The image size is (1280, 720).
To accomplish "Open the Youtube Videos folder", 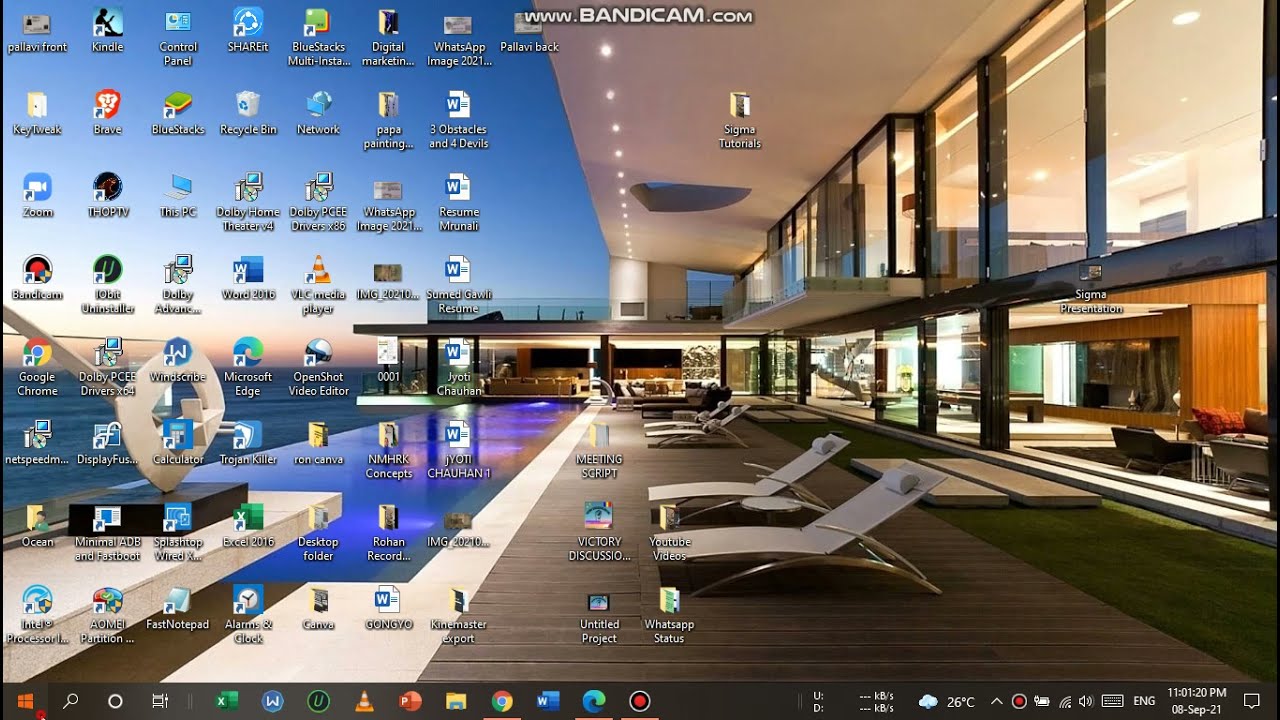I will click(x=669, y=532).
